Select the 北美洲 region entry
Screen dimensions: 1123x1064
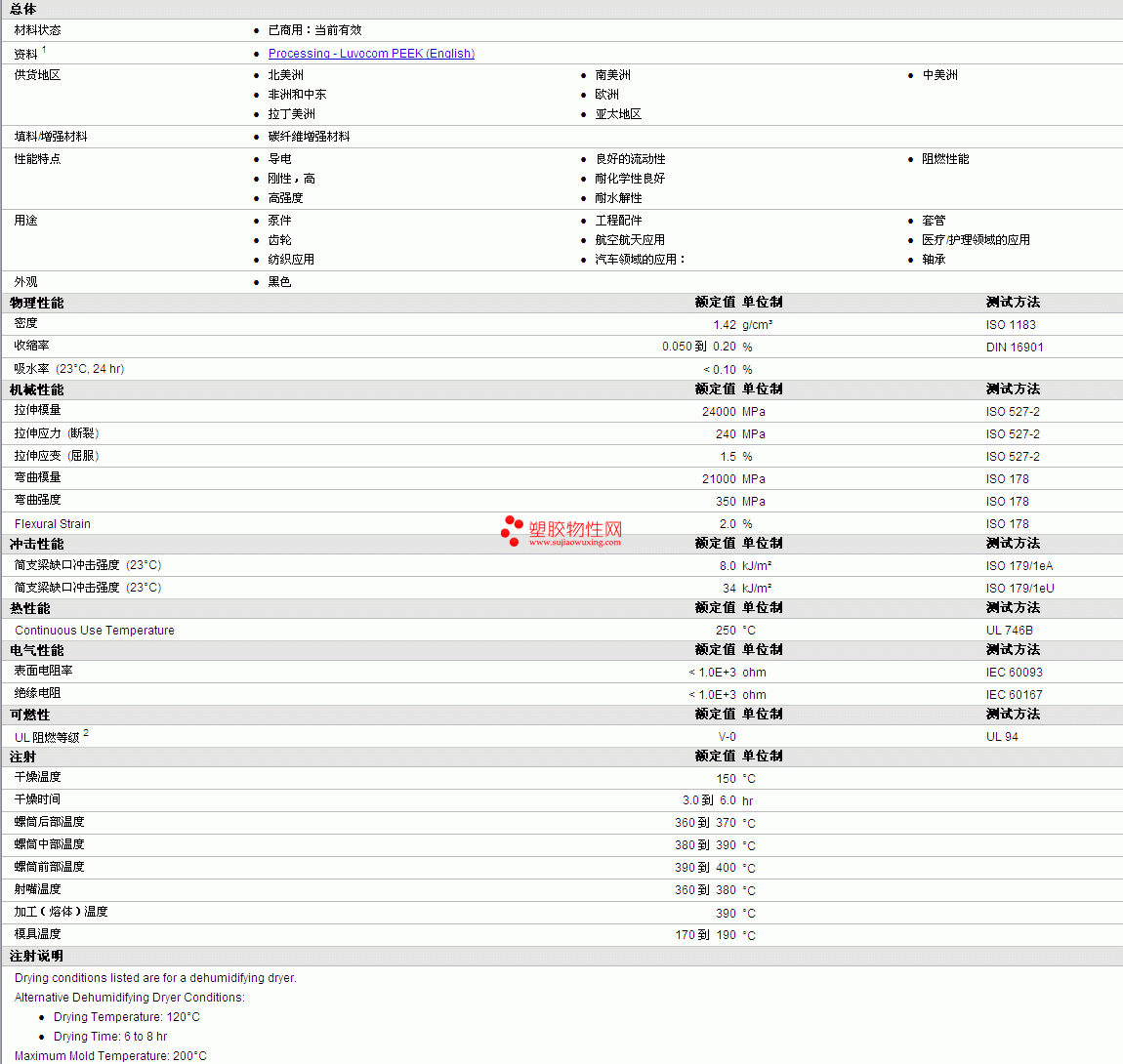pos(286,75)
